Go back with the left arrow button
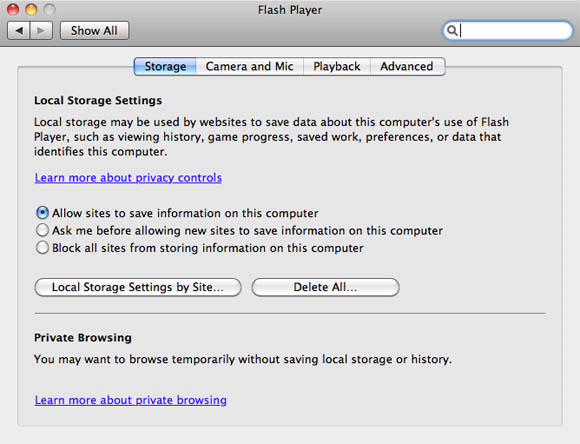580x444 pixels. (x=19, y=30)
